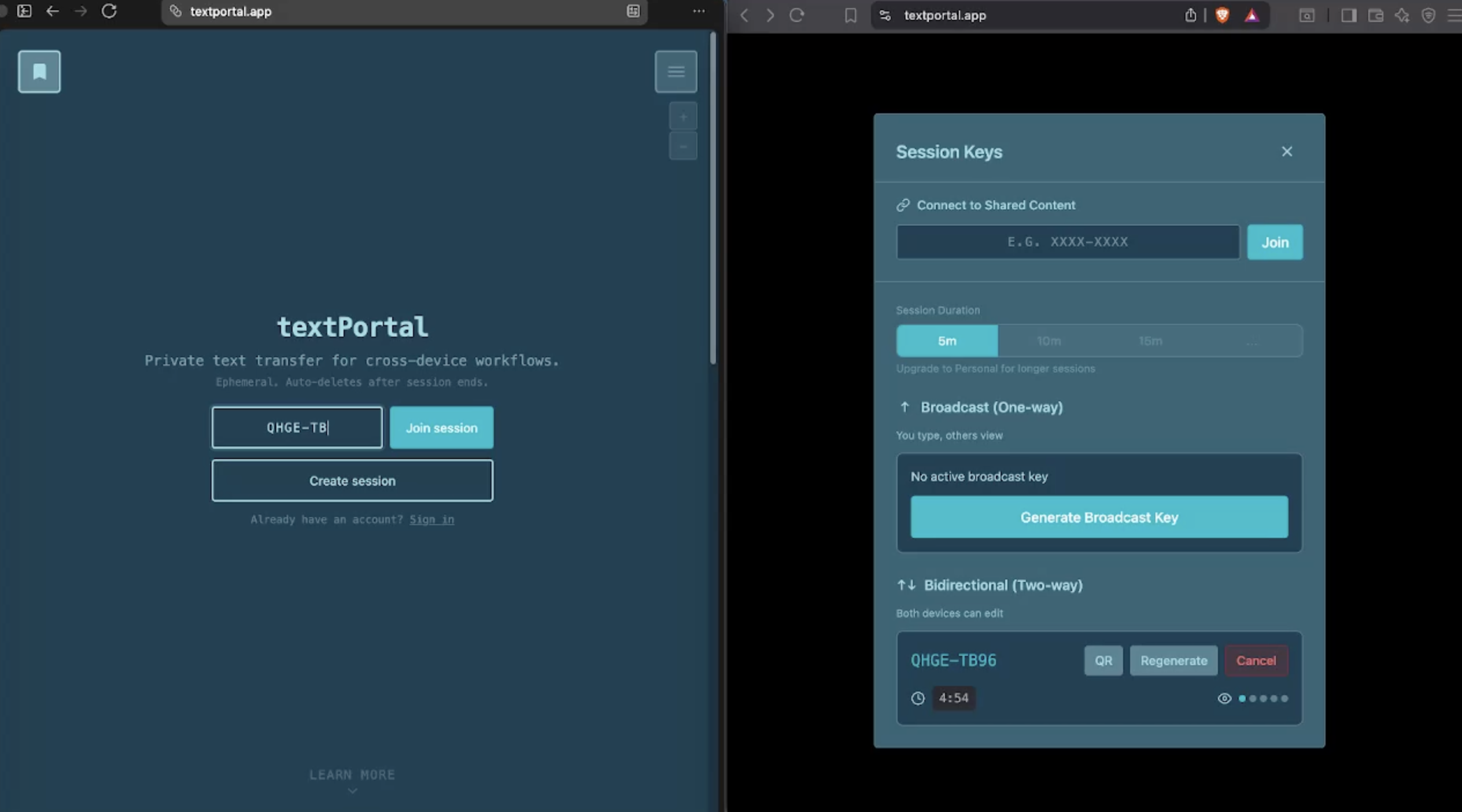
Task: Go back in the right Brave browser
Action: [x=744, y=16]
